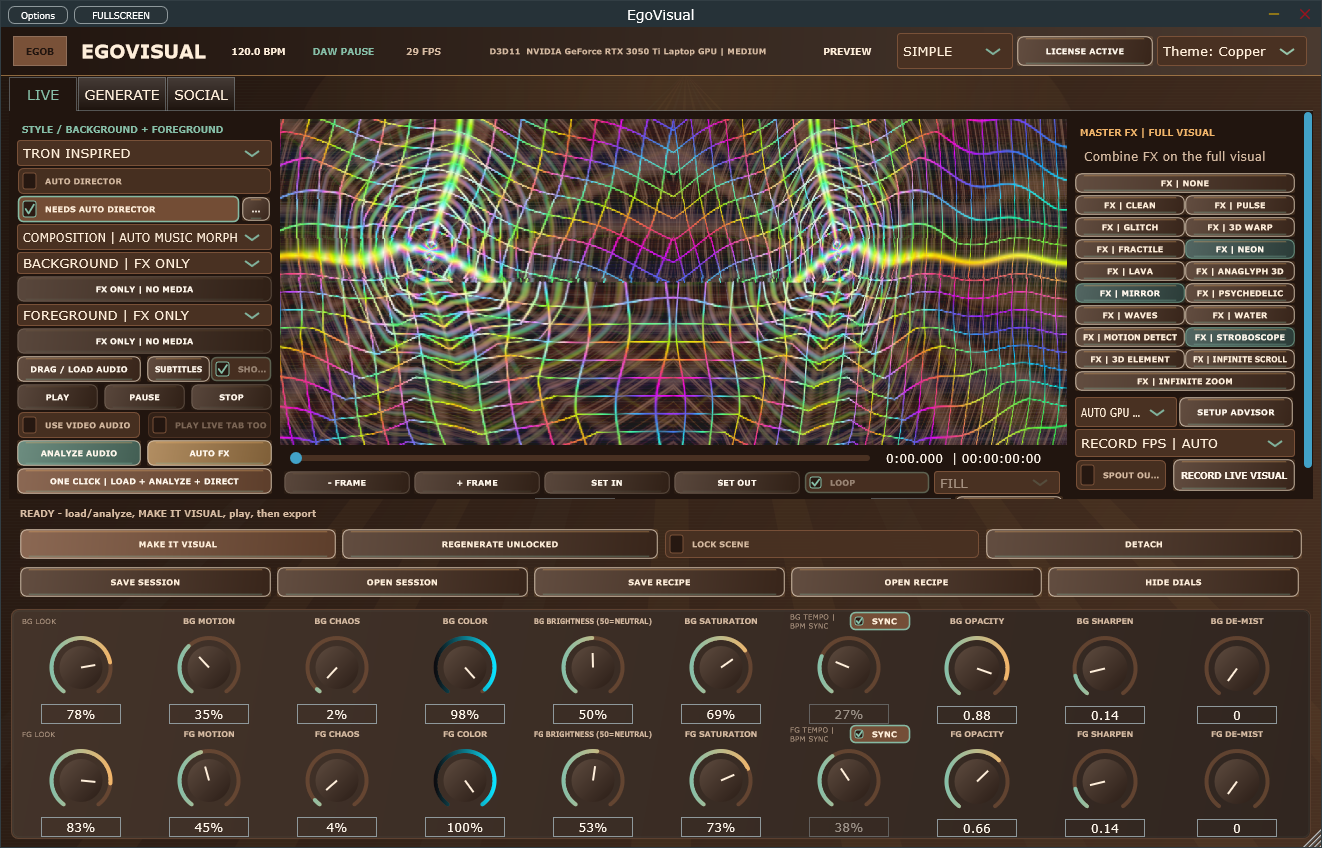Click ANALYZE AUDIO
The width and height of the screenshot is (1322, 848).
point(79,453)
